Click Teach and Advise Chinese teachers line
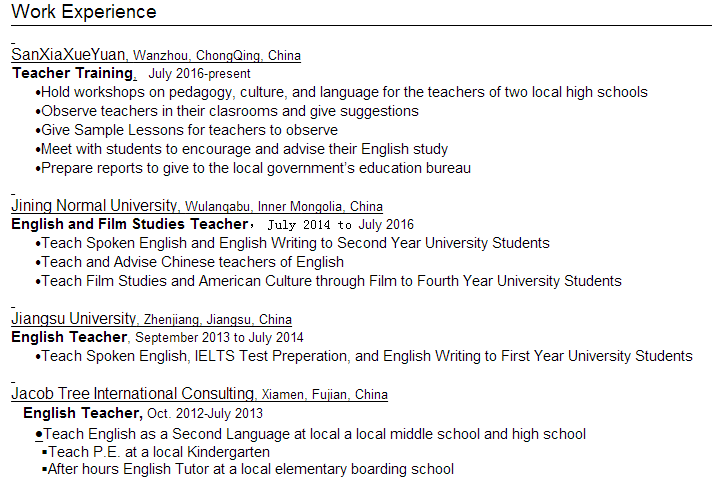 (192, 262)
